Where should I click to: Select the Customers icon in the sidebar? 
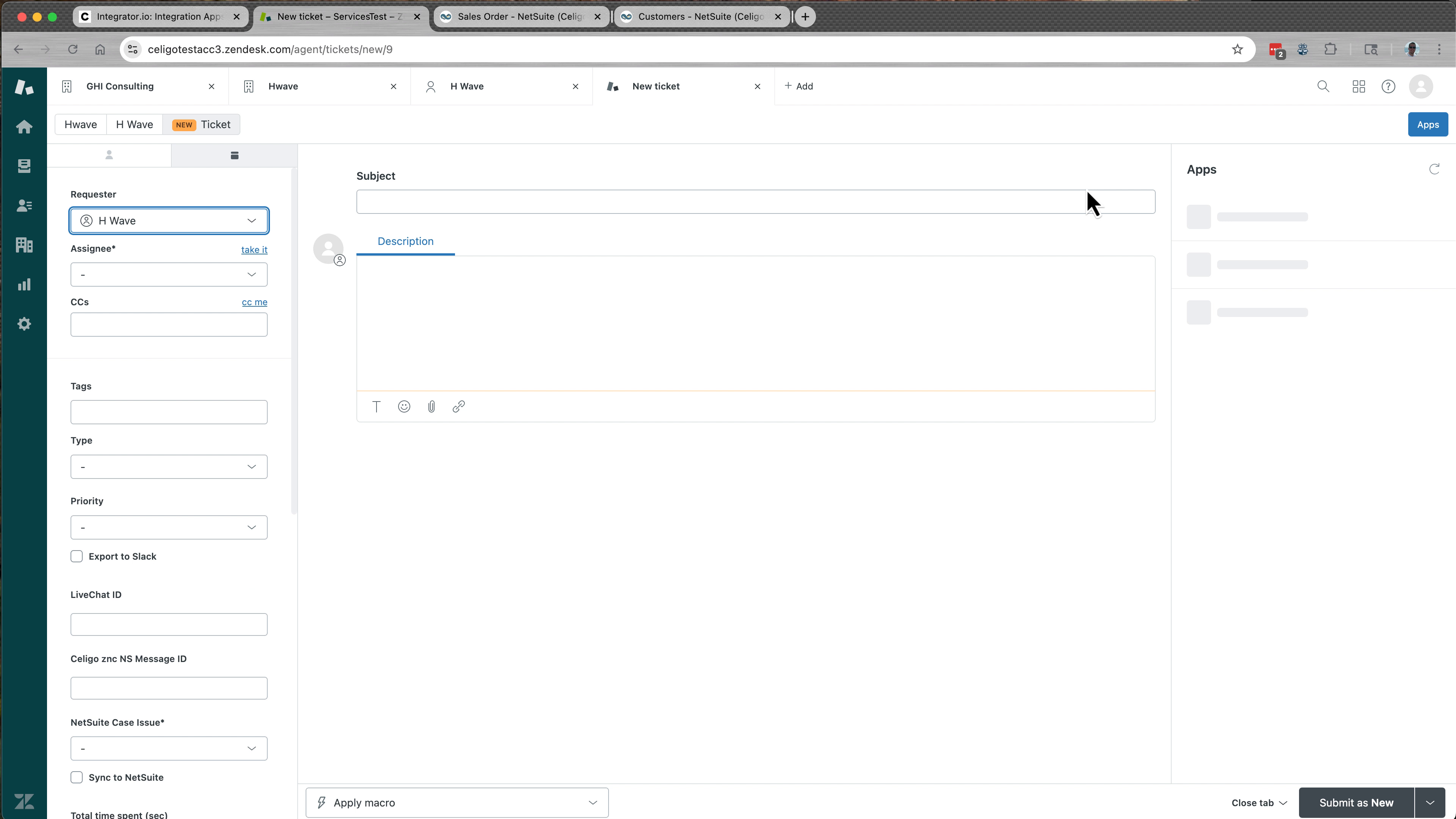[24, 205]
